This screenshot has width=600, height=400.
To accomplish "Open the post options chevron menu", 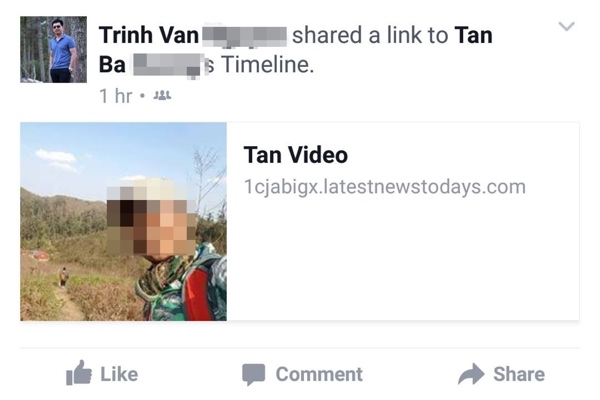I will click(x=566, y=26).
